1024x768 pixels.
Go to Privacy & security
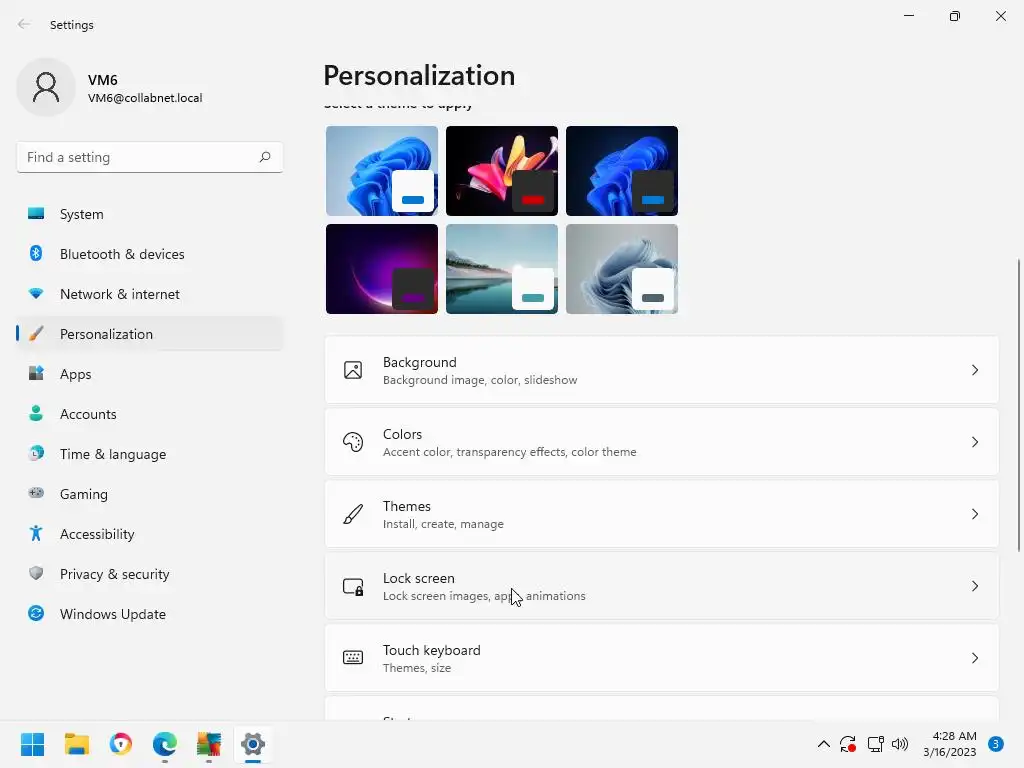(150, 573)
